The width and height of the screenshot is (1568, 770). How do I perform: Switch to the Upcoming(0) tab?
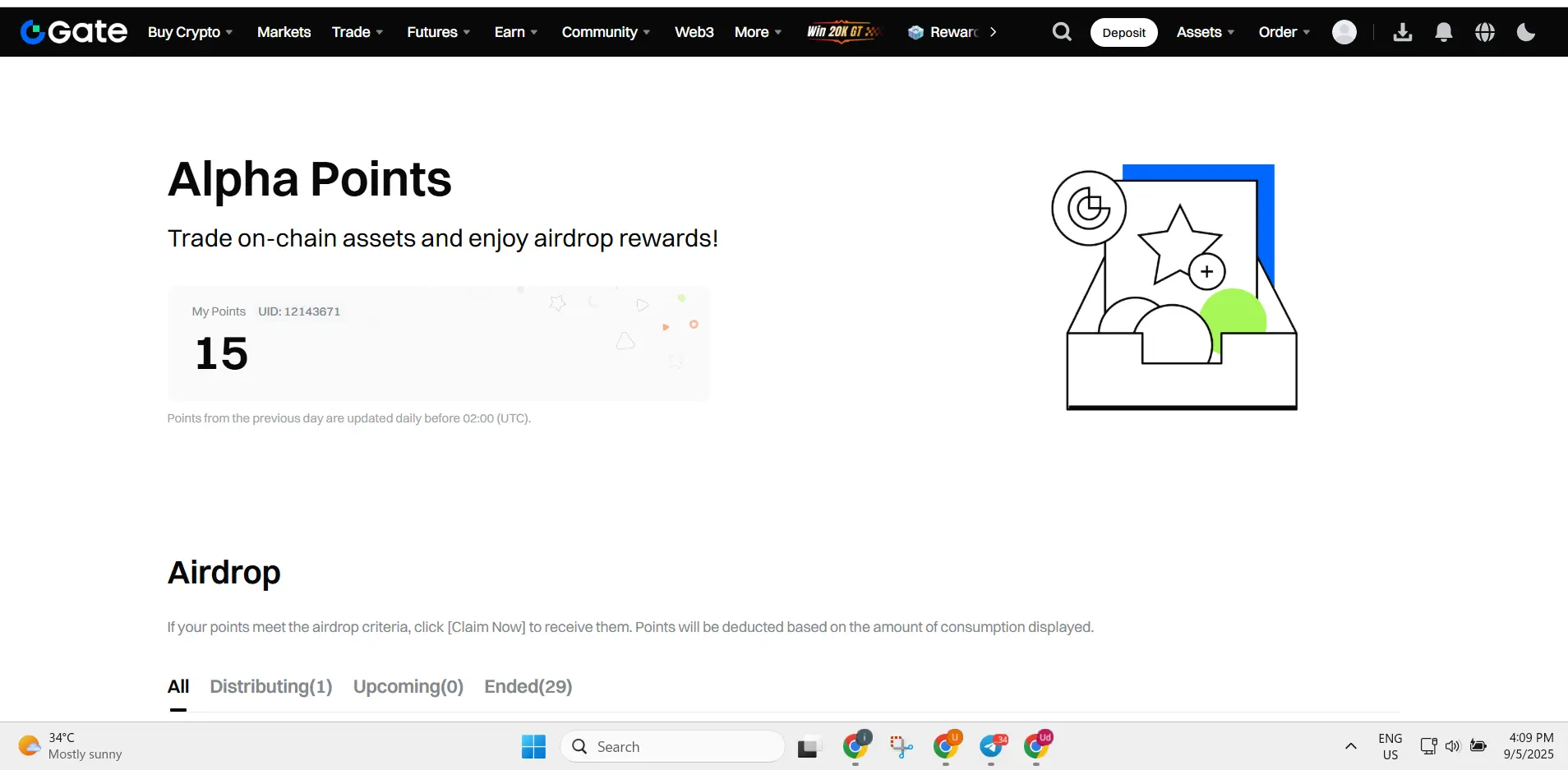coord(408,687)
